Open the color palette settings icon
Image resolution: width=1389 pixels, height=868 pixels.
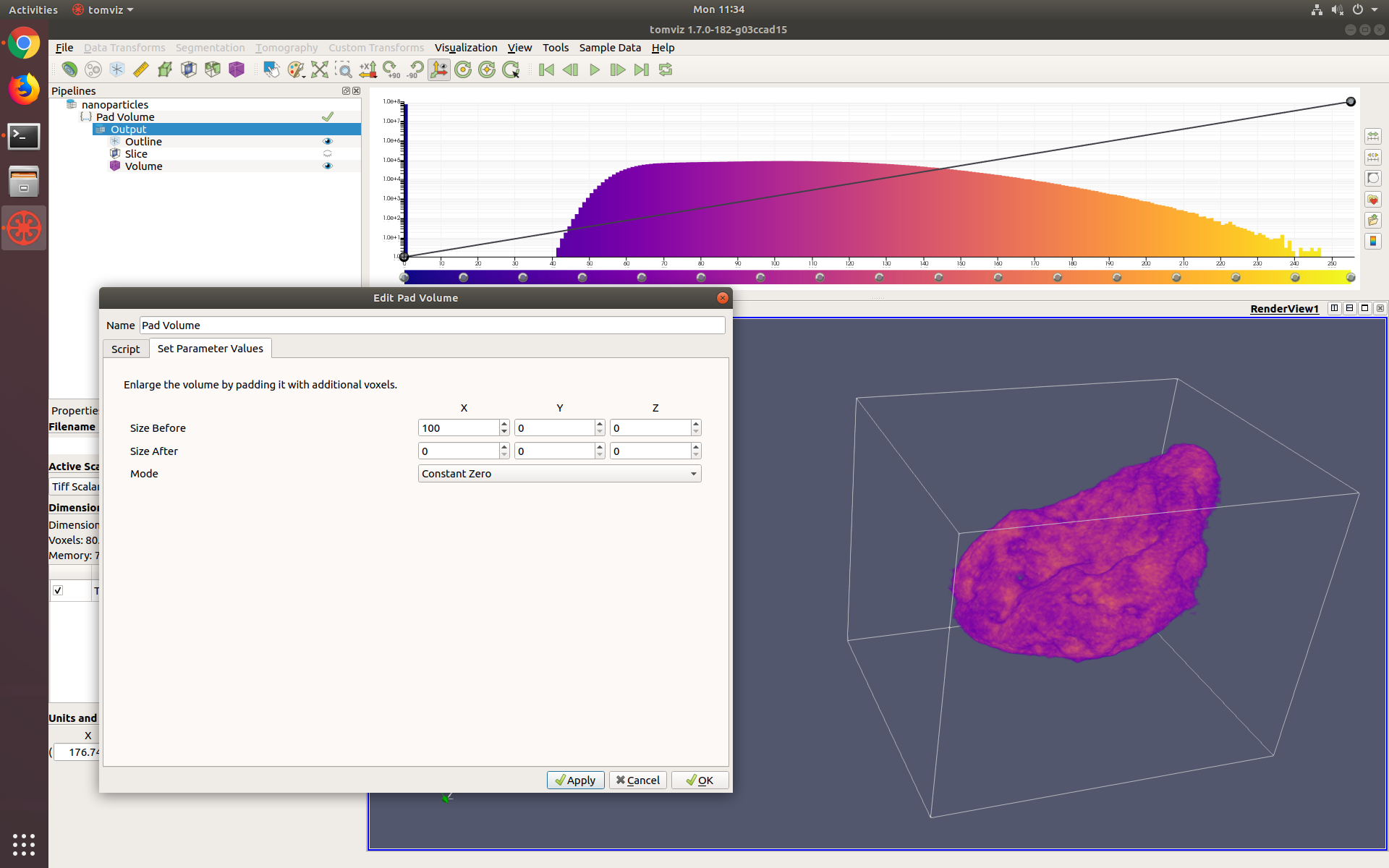pos(295,70)
